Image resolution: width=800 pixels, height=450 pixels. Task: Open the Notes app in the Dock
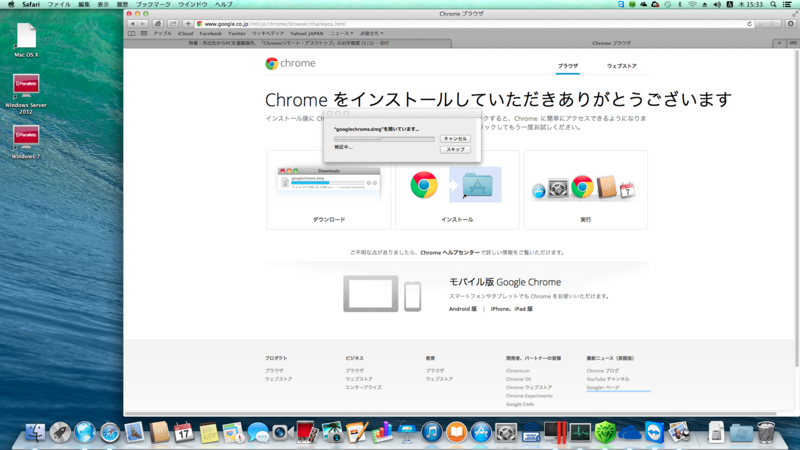point(209,432)
